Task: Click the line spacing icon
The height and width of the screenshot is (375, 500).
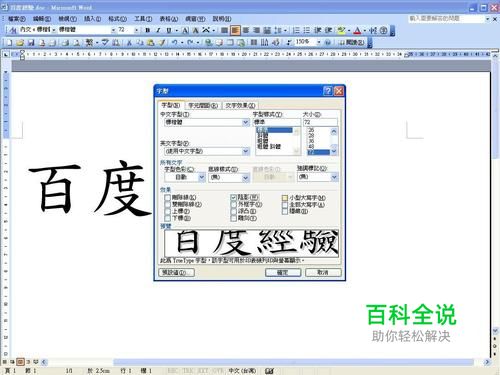Action: click(x=278, y=30)
